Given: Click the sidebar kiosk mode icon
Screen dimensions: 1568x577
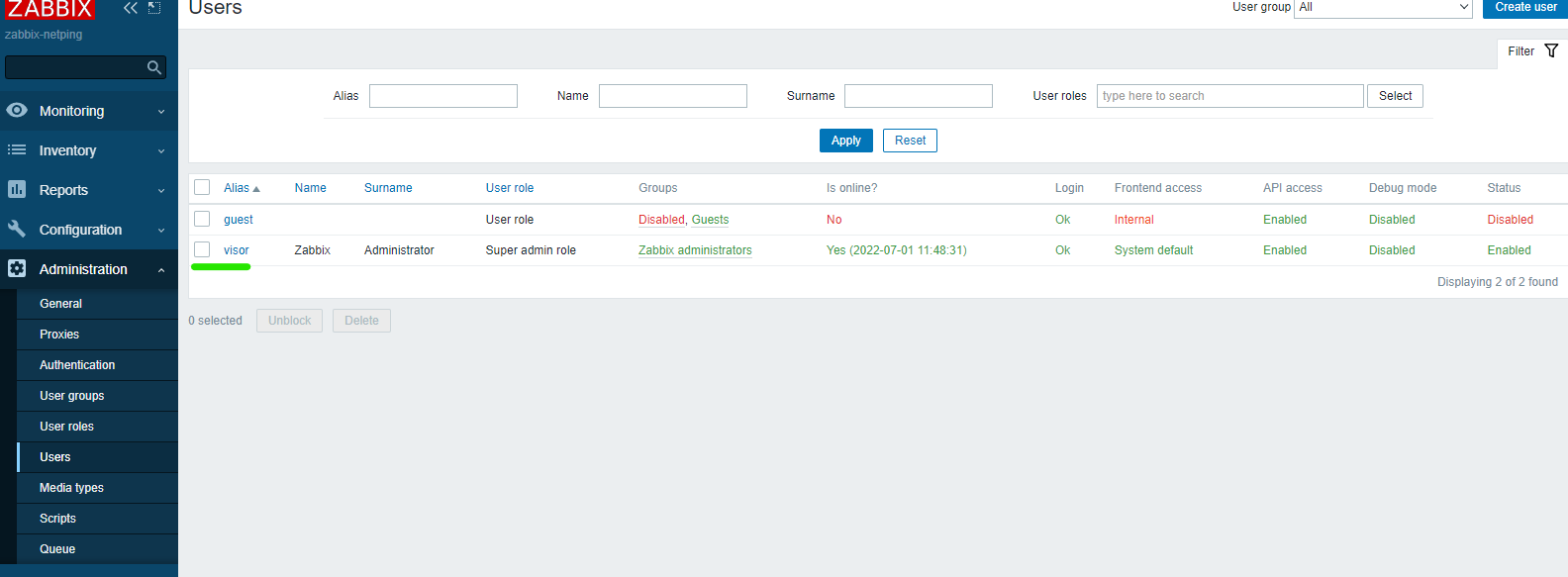Looking at the screenshot, I should (154, 8).
